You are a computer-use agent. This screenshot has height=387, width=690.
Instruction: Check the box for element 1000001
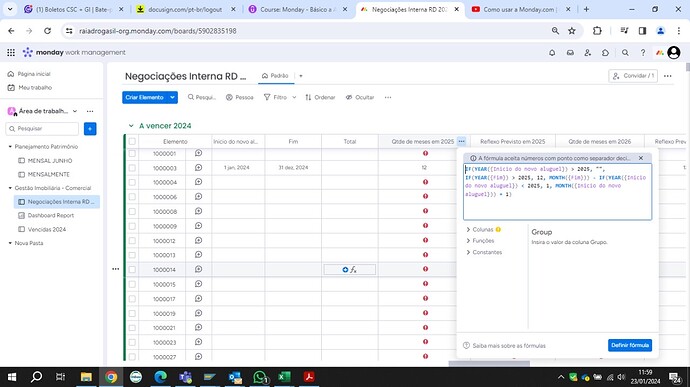point(132,153)
